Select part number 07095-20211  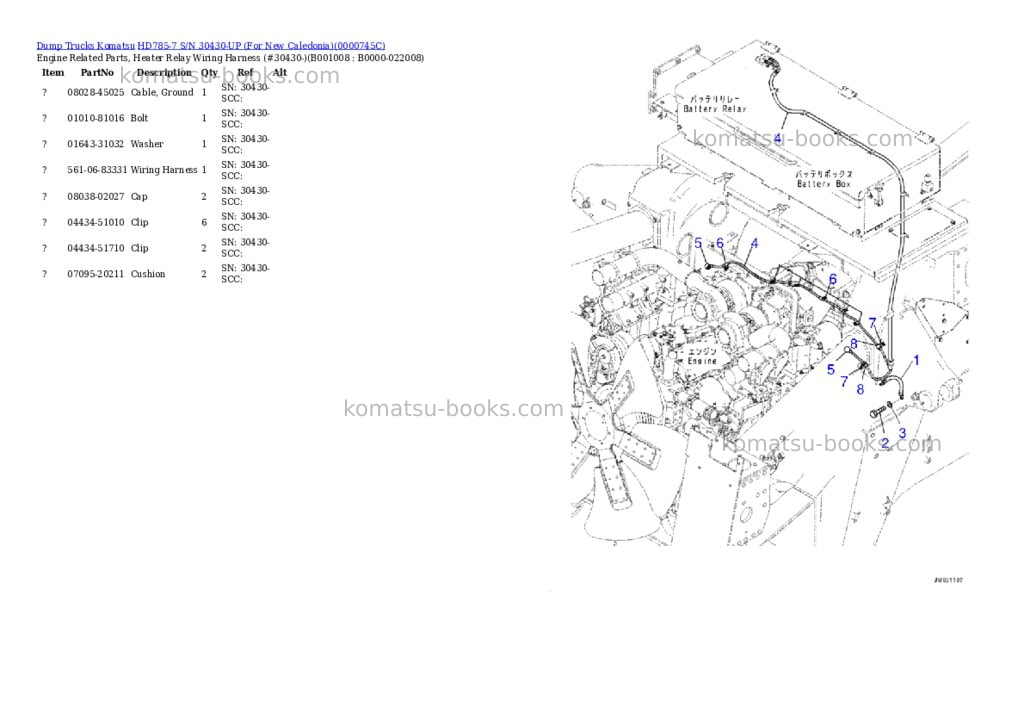[x=95, y=274]
